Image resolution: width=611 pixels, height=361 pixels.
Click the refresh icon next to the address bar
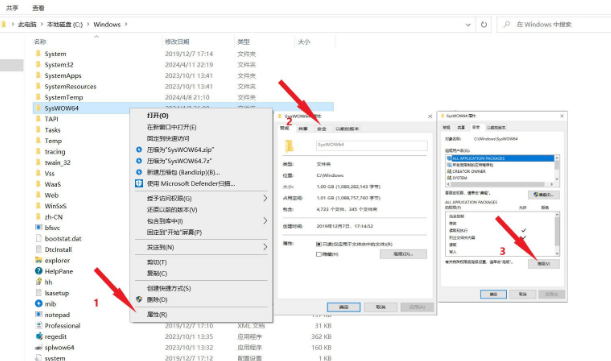tap(484, 25)
